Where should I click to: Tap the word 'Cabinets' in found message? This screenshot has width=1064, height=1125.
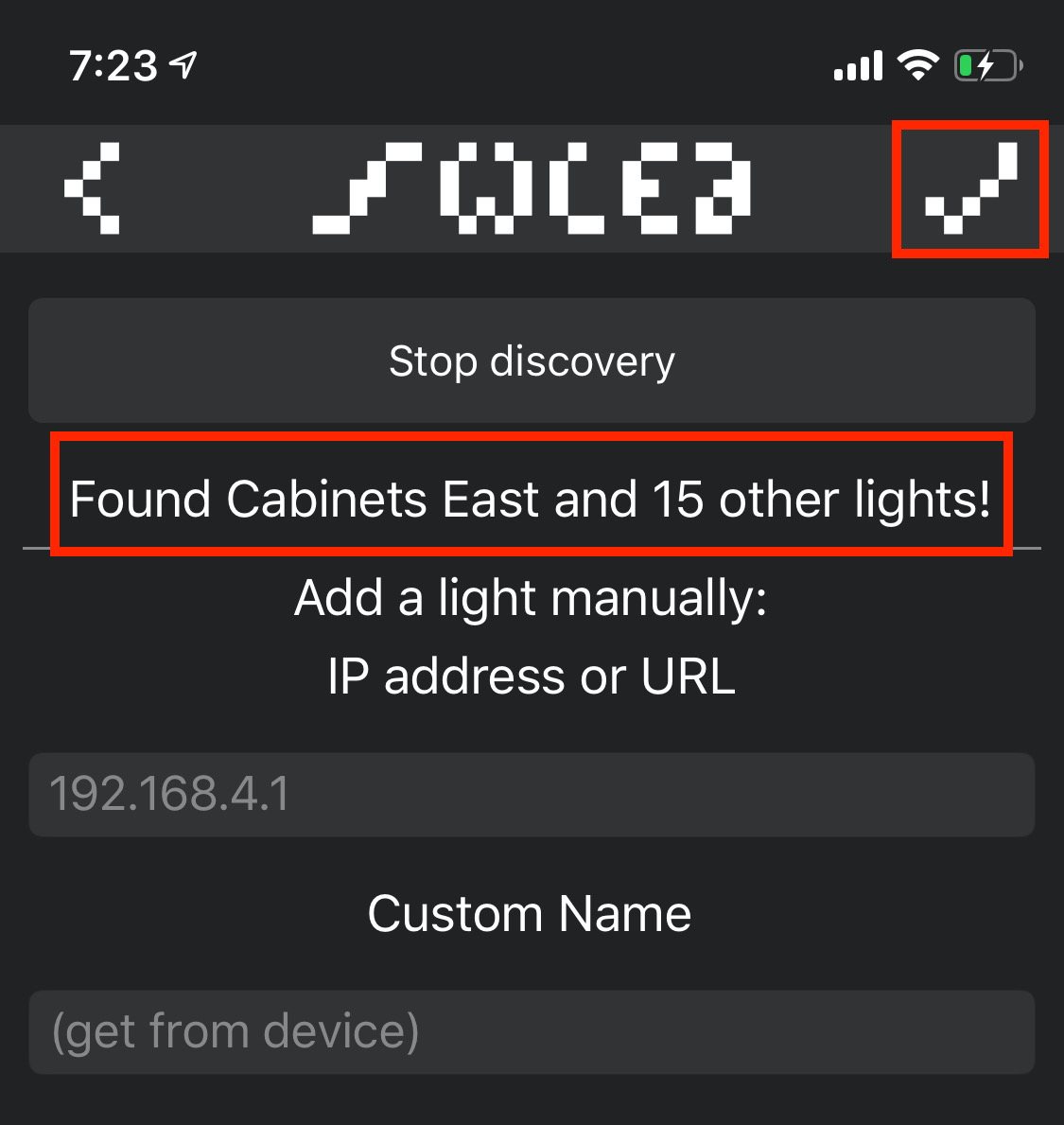326,499
